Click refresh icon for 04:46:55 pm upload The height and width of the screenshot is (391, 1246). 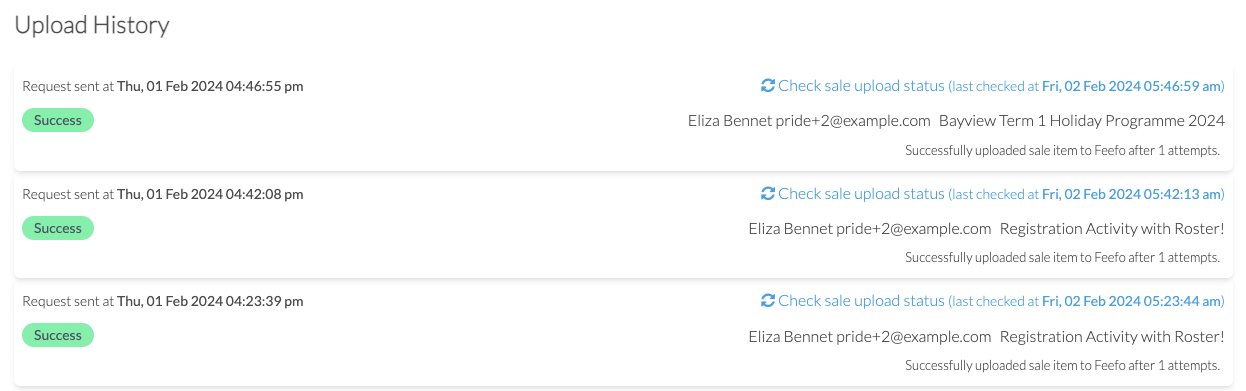click(x=767, y=86)
